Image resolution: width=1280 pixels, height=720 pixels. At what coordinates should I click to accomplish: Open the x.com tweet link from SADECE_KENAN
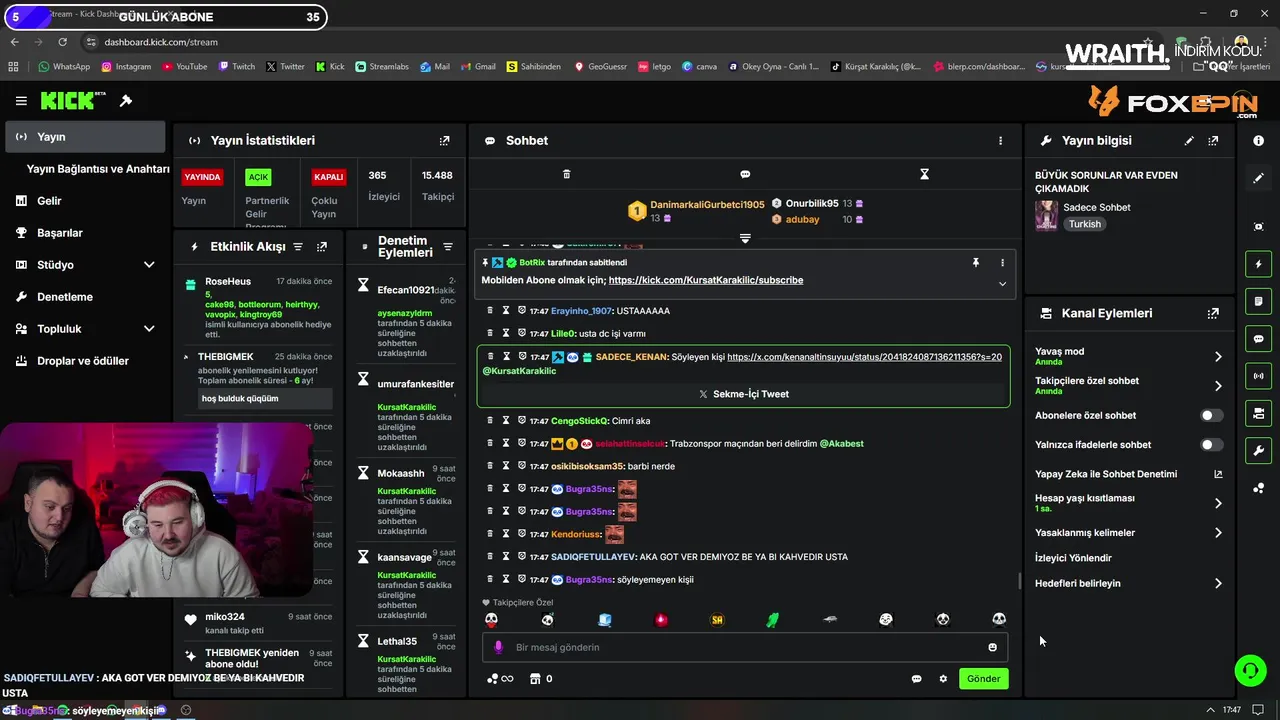click(x=864, y=357)
